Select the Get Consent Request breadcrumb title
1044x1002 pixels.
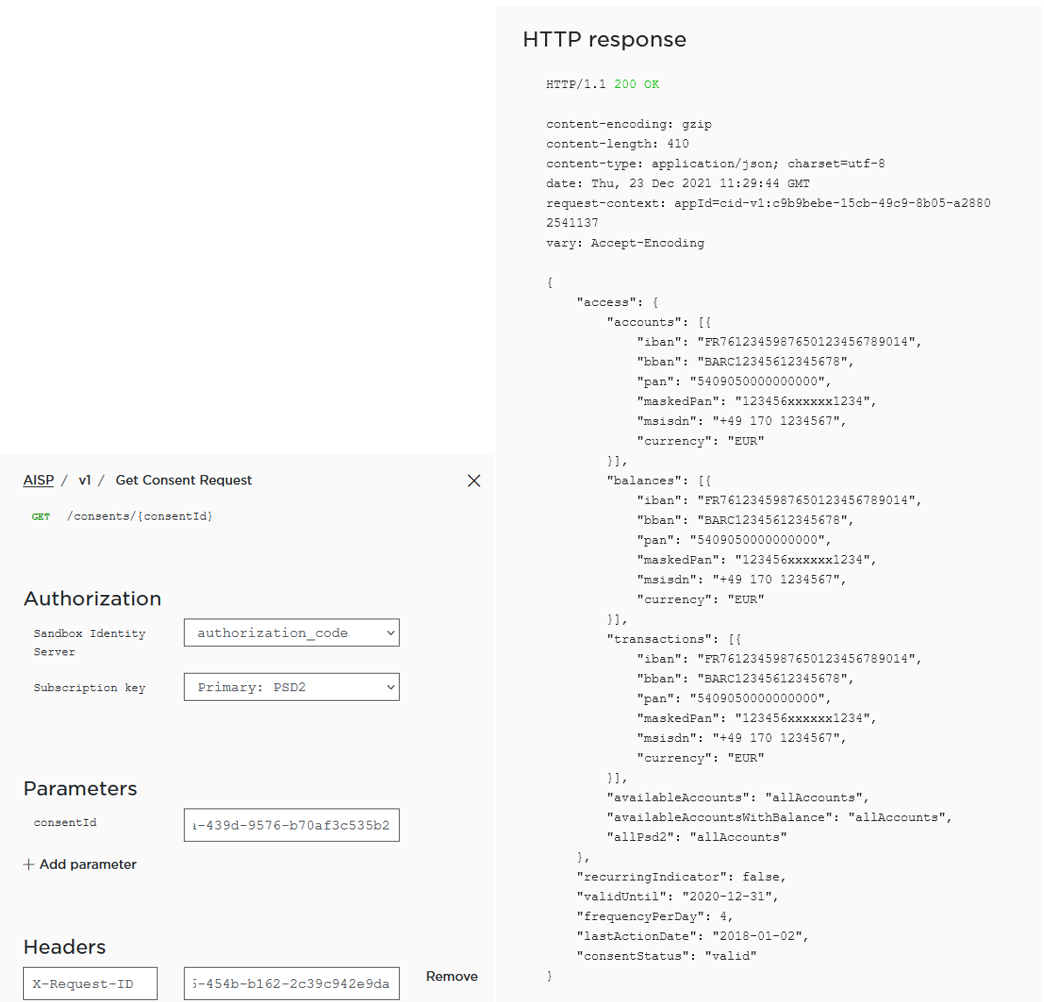point(184,481)
